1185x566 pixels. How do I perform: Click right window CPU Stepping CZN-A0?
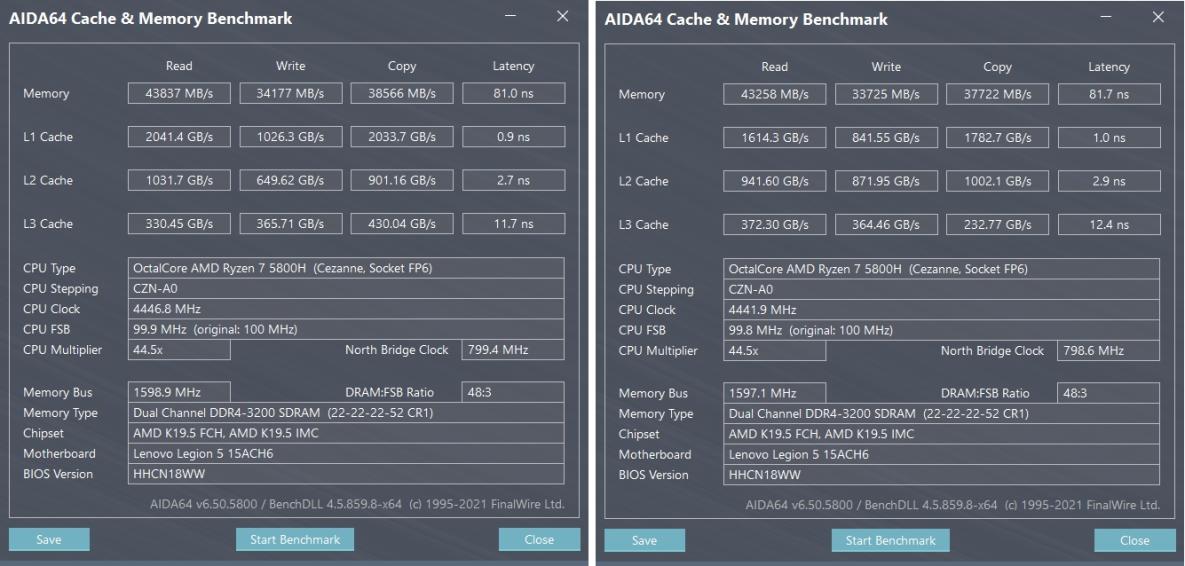(x=942, y=289)
